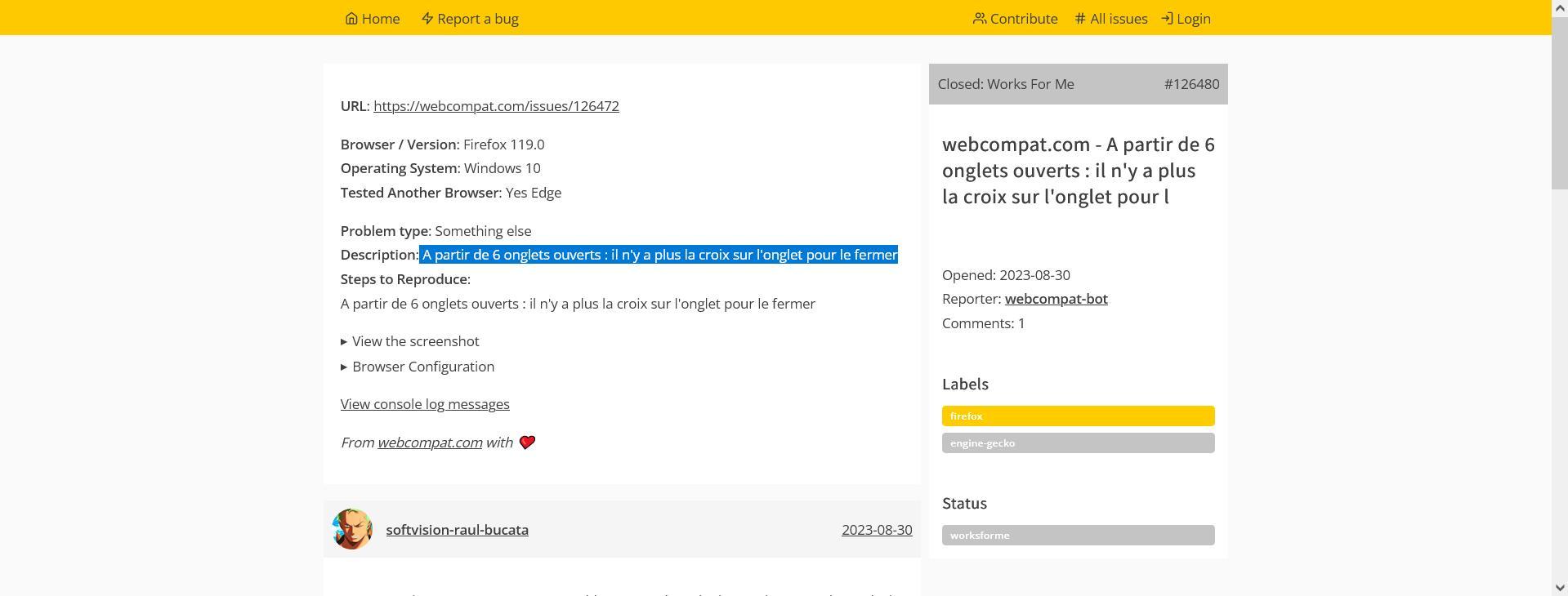
Task: Click the Status heading
Action: [964, 503]
